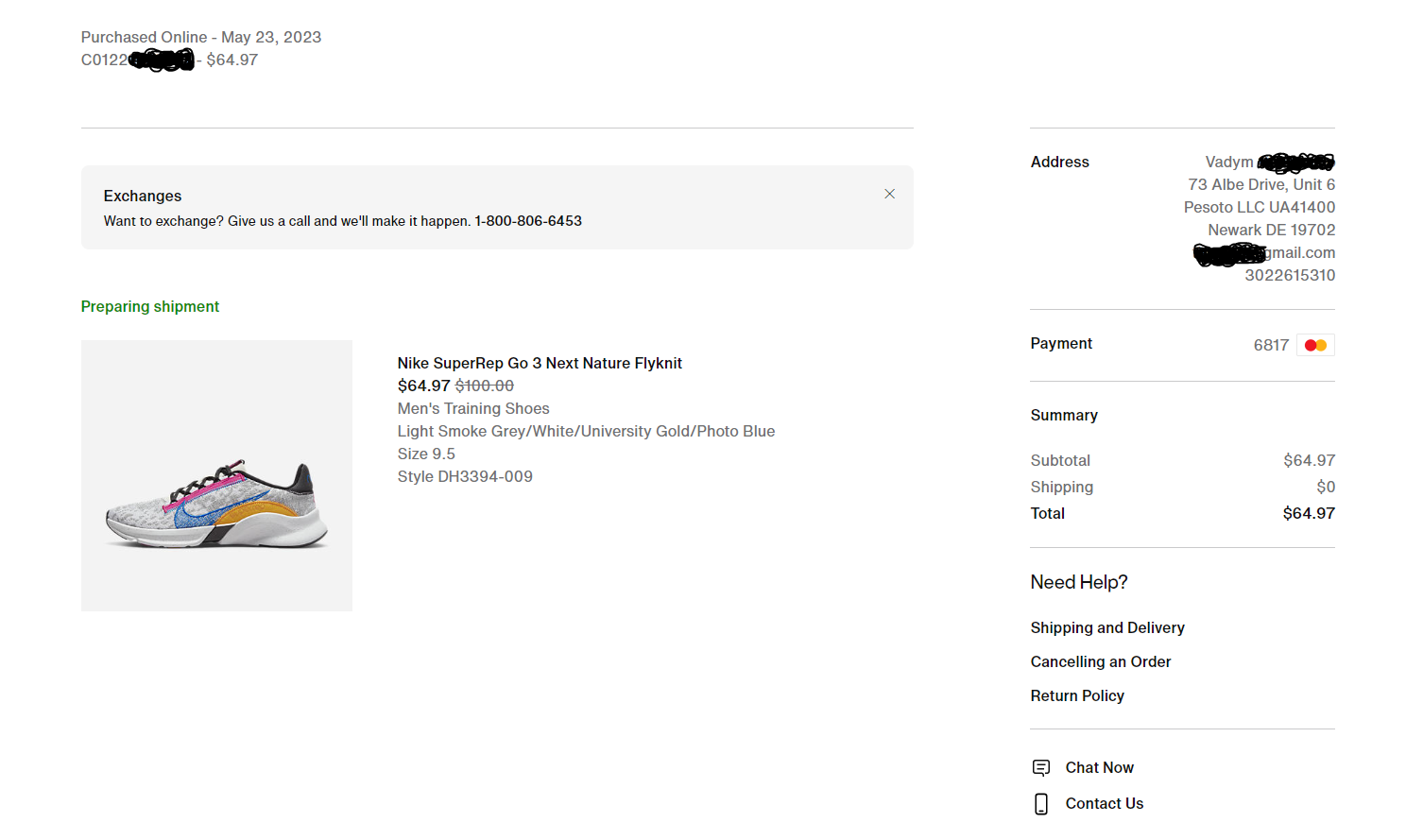The height and width of the screenshot is (840, 1406).
Task: Click the Purchased Online date line
Action: [201, 37]
